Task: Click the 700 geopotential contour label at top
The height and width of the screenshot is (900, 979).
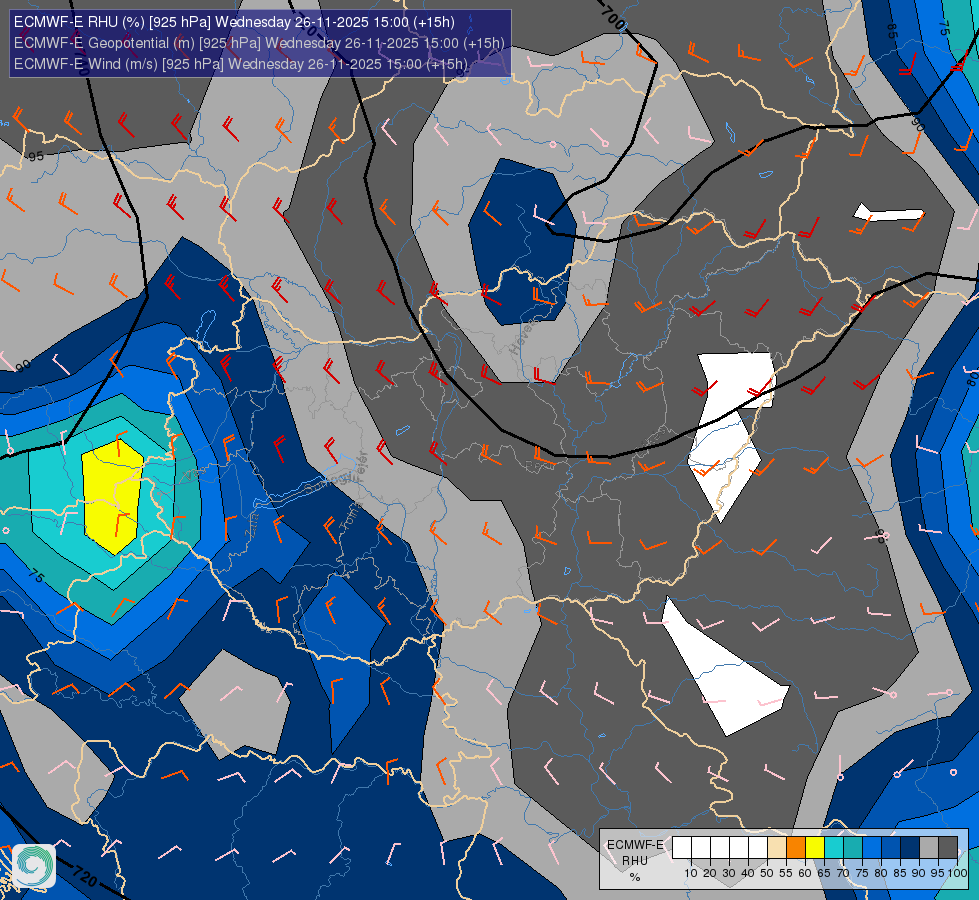Action: pos(612,17)
